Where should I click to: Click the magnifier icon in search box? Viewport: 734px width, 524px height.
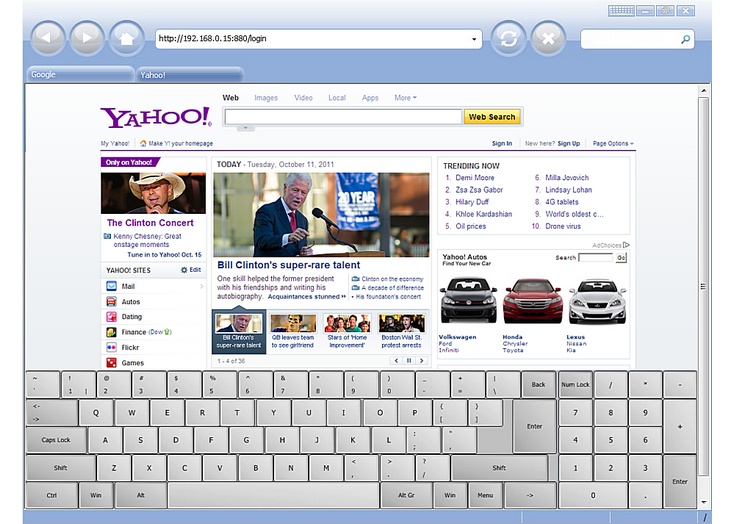[x=685, y=39]
